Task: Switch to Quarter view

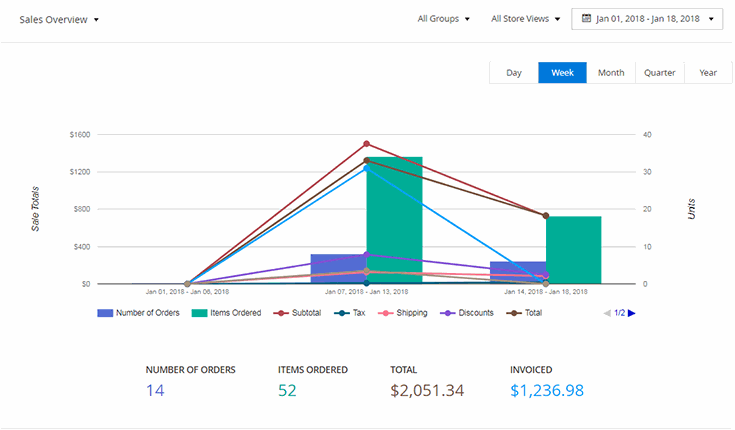Action: point(659,73)
